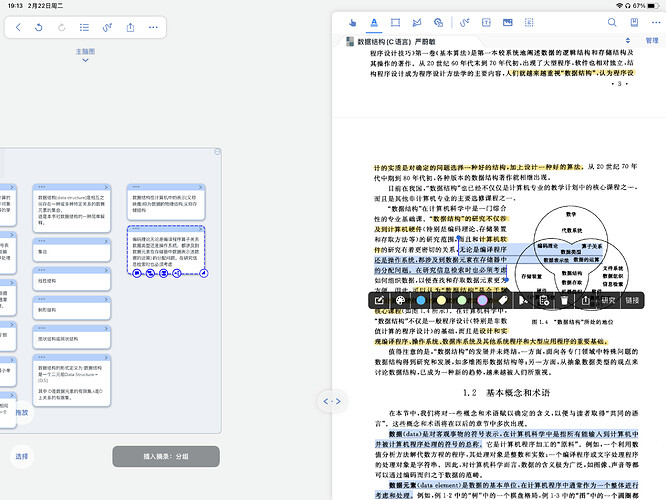Screen dimensions: 666x500
Task: Open the 树形结构 card dots menu
Action: [x=42, y=299]
